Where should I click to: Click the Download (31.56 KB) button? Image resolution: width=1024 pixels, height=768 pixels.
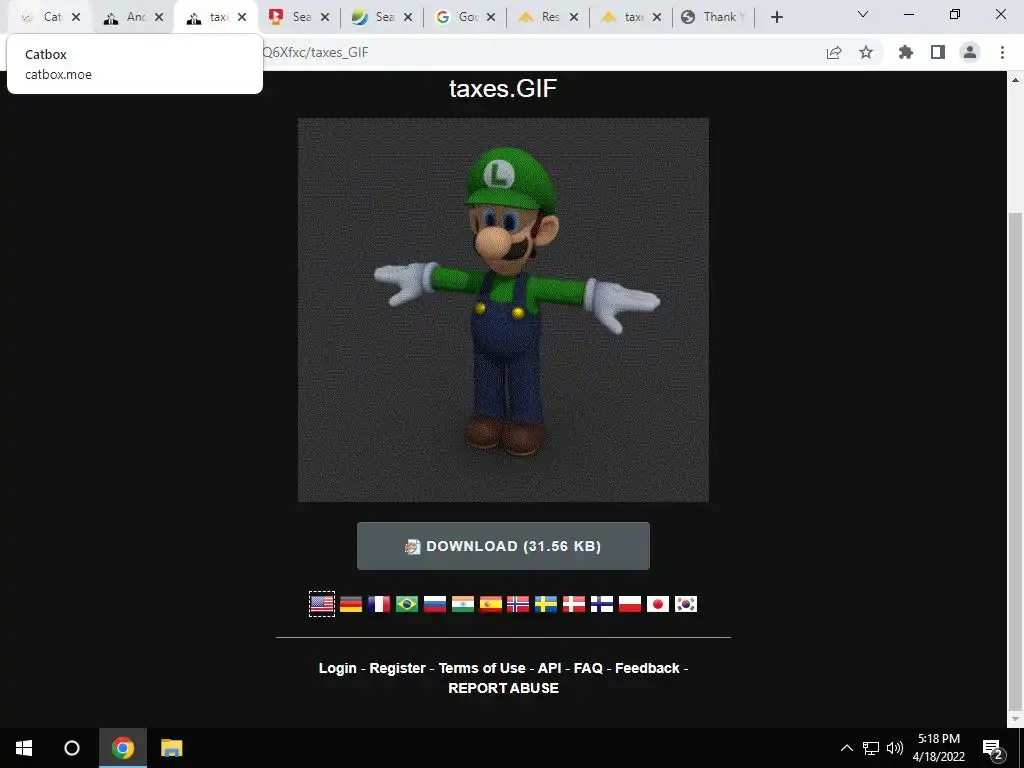504,546
